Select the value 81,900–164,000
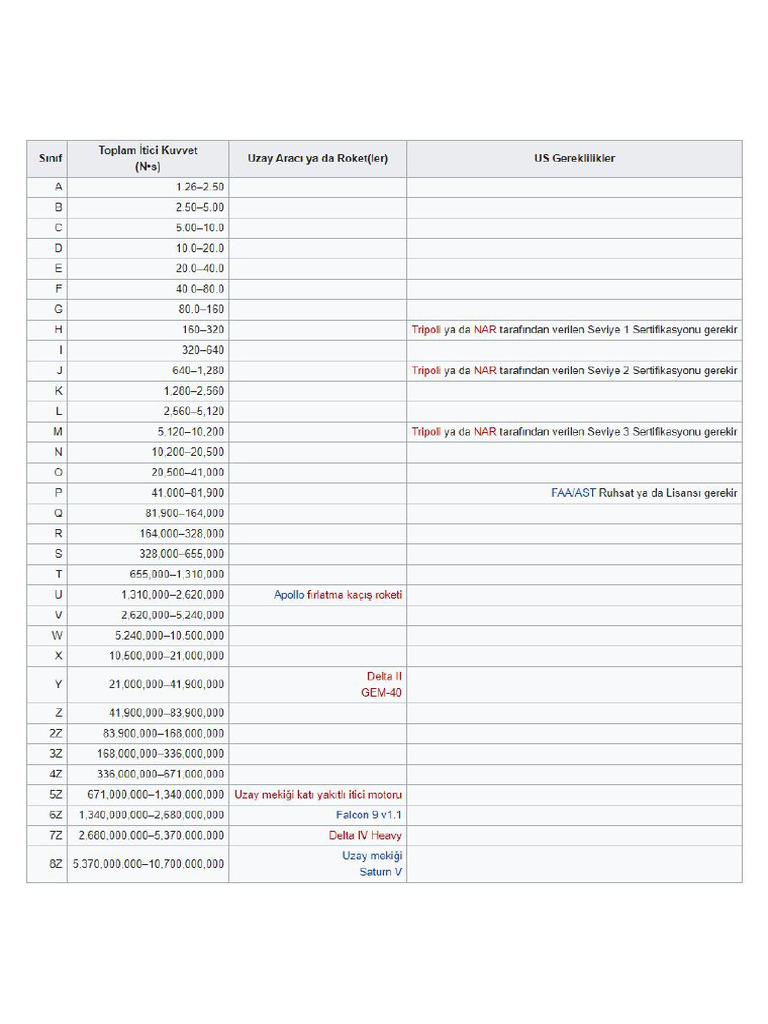This screenshot has width=768, height=1024. point(185,513)
